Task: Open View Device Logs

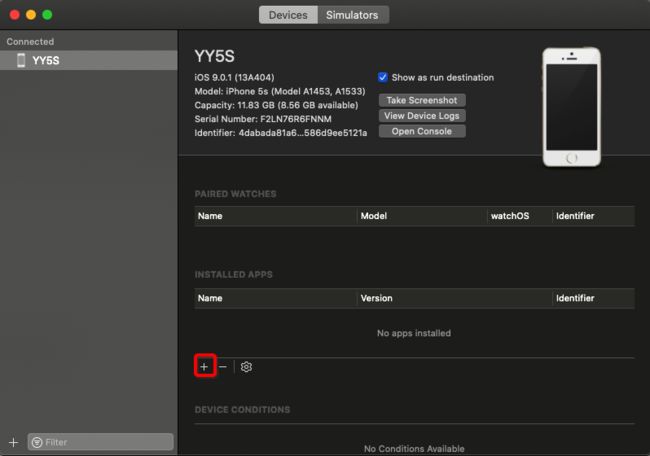Action: pyautogui.click(x=422, y=116)
